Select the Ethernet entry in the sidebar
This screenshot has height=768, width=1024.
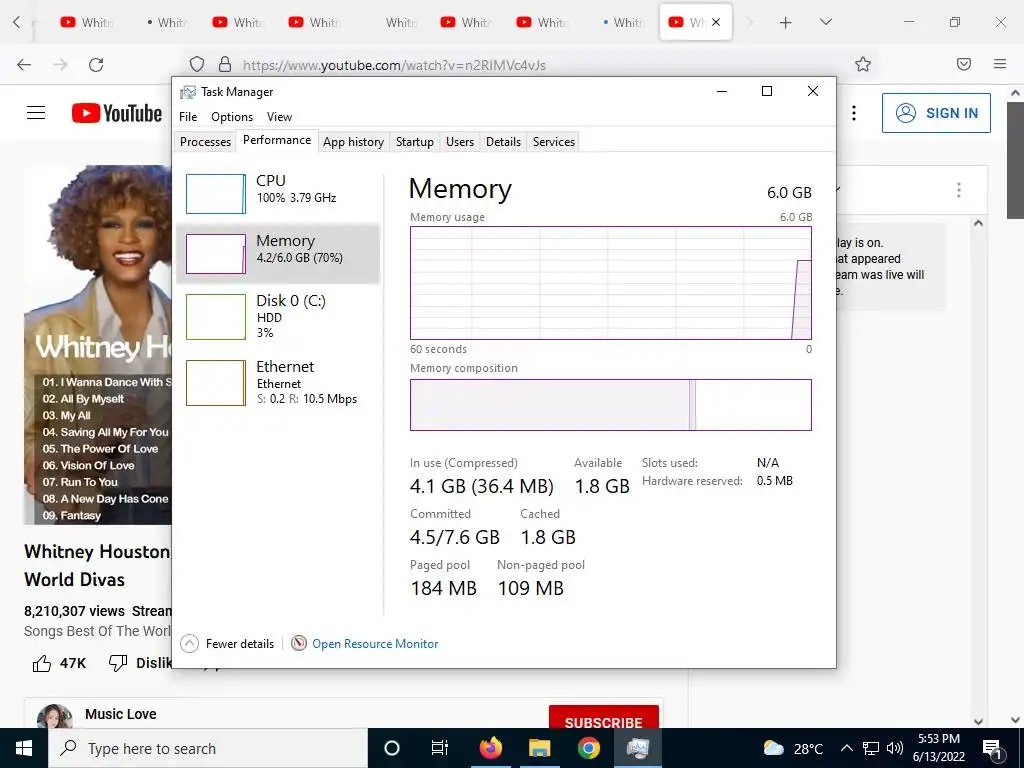click(278, 382)
